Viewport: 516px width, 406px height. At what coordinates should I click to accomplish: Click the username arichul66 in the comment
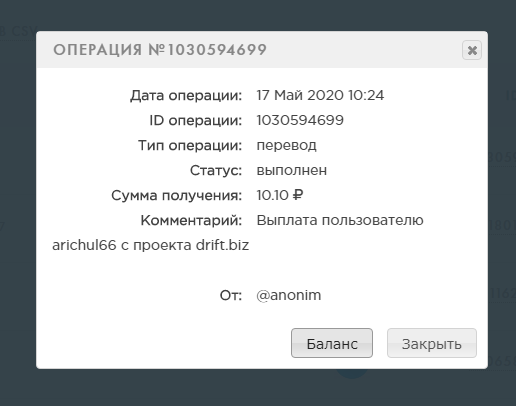click(84, 245)
